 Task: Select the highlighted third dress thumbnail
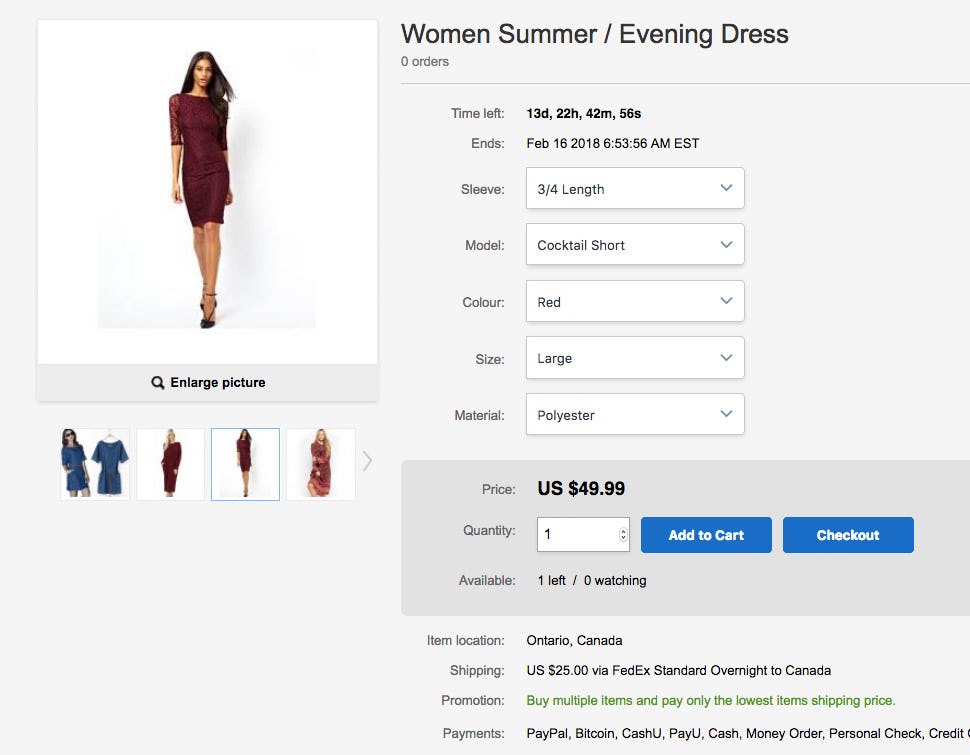pos(245,464)
